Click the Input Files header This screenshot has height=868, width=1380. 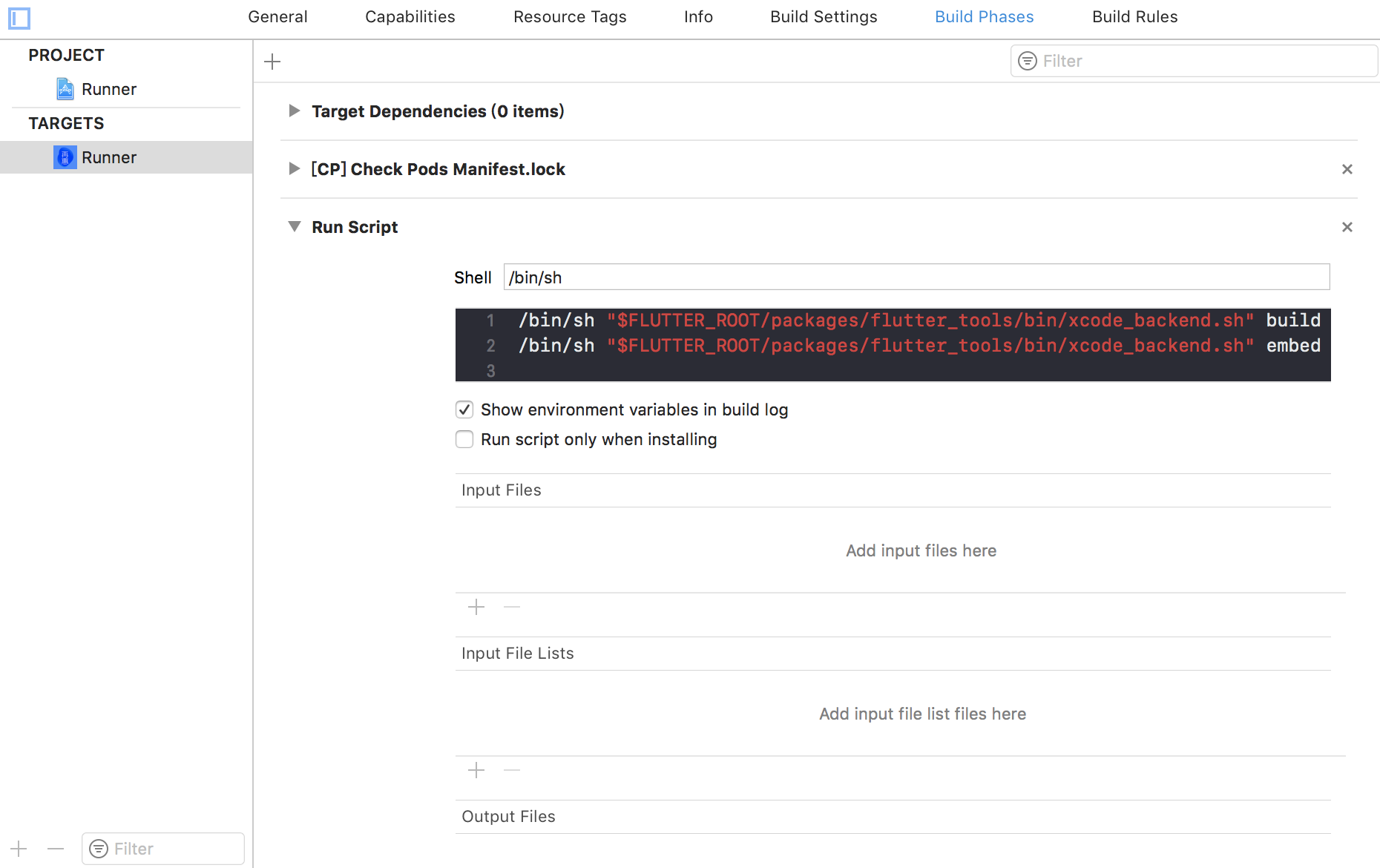[501, 490]
